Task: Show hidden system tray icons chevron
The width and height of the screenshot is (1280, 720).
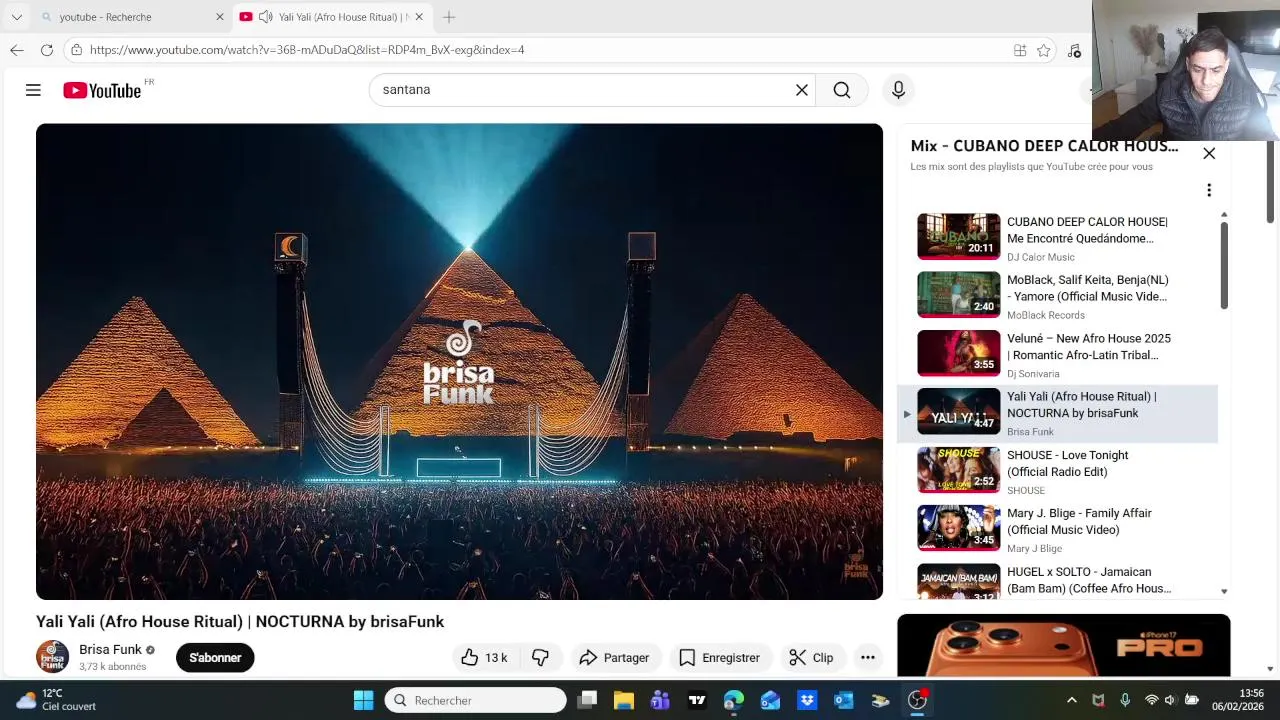Action: pos(1072,700)
